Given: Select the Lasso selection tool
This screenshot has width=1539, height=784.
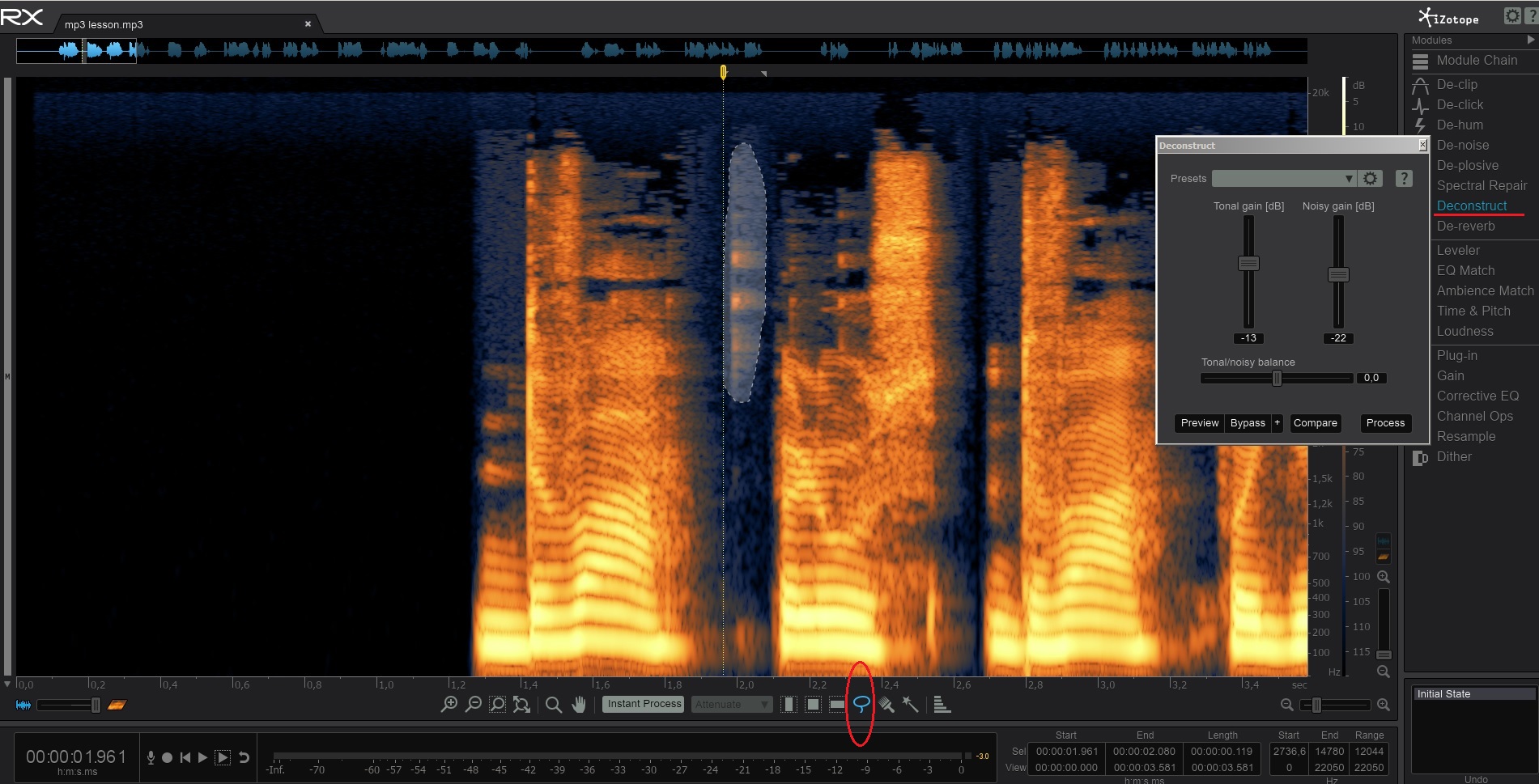Looking at the screenshot, I should pyautogui.click(x=861, y=704).
